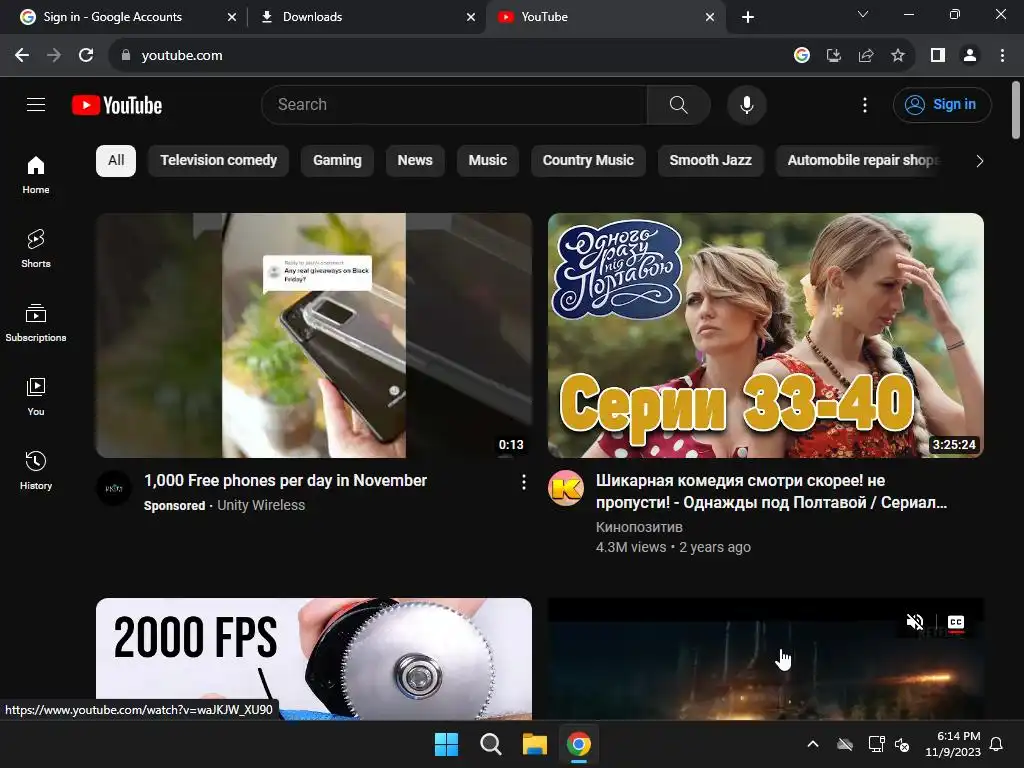
Task: Unmute the previewing video
Action: 915,622
